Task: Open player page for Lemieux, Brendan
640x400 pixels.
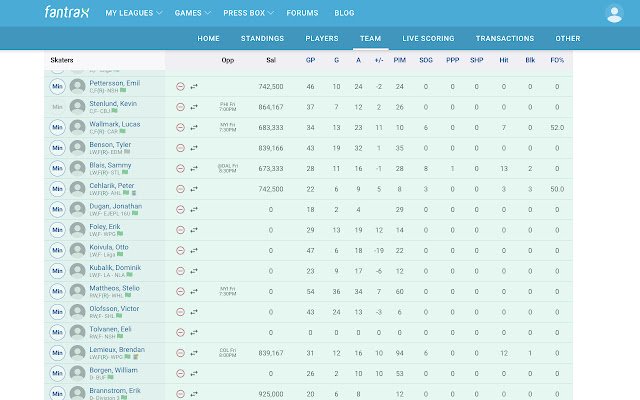Action: pyautogui.click(x=117, y=350)
